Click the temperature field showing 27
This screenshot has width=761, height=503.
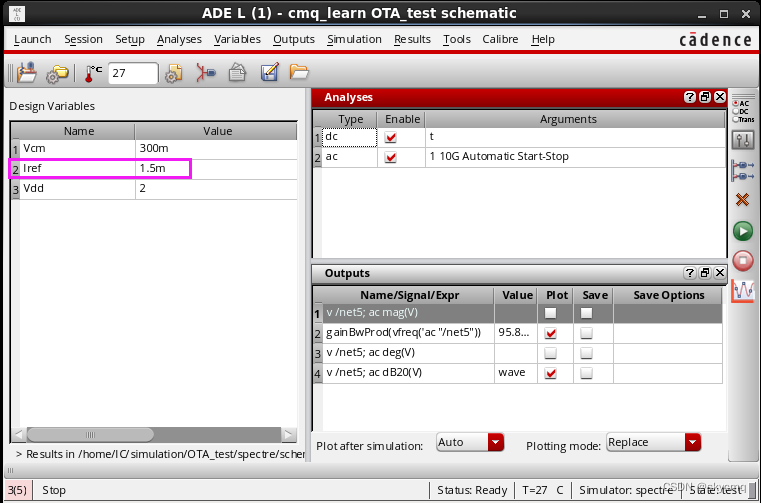pos(133,73)
